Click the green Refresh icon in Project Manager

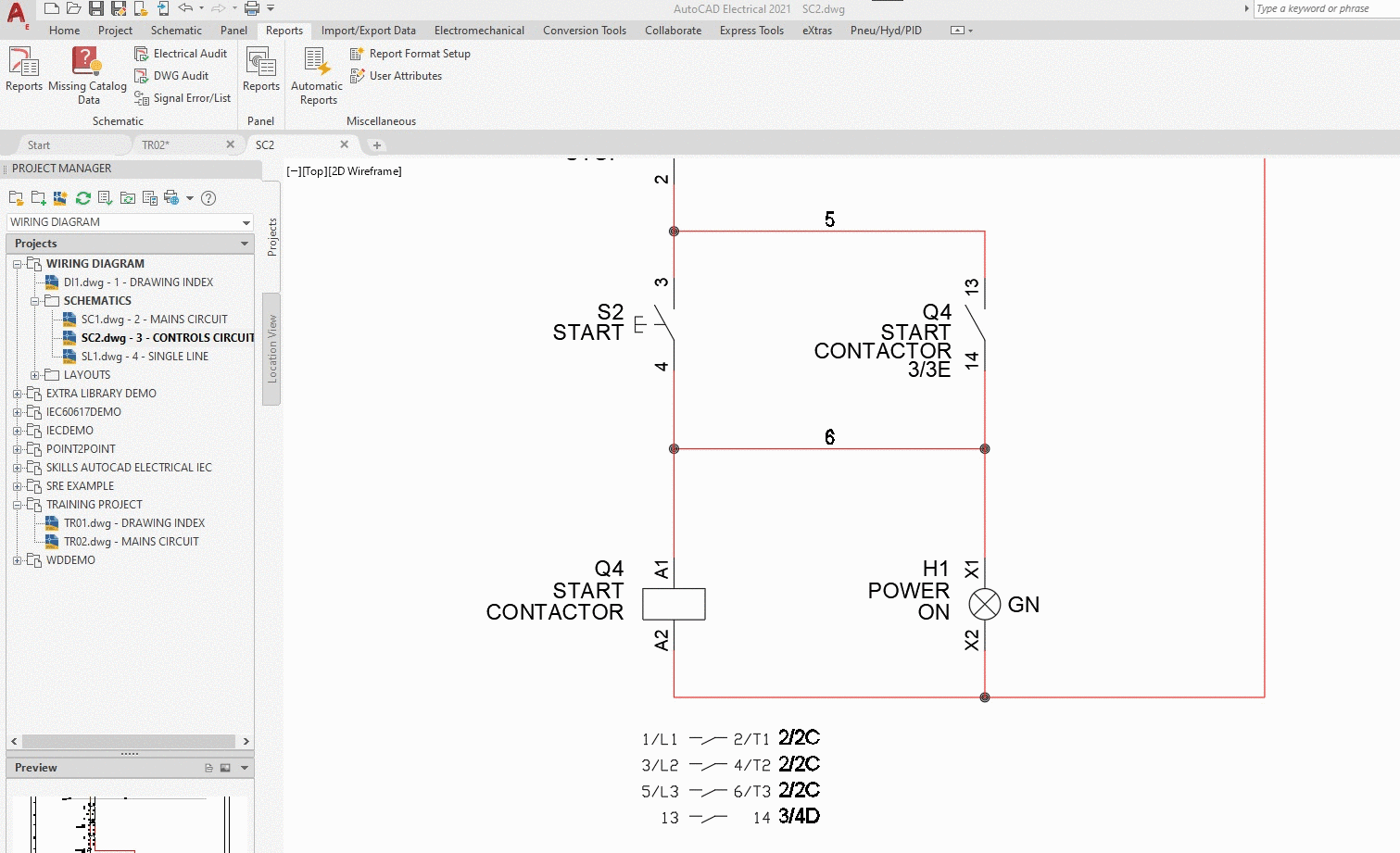(83, 198)
